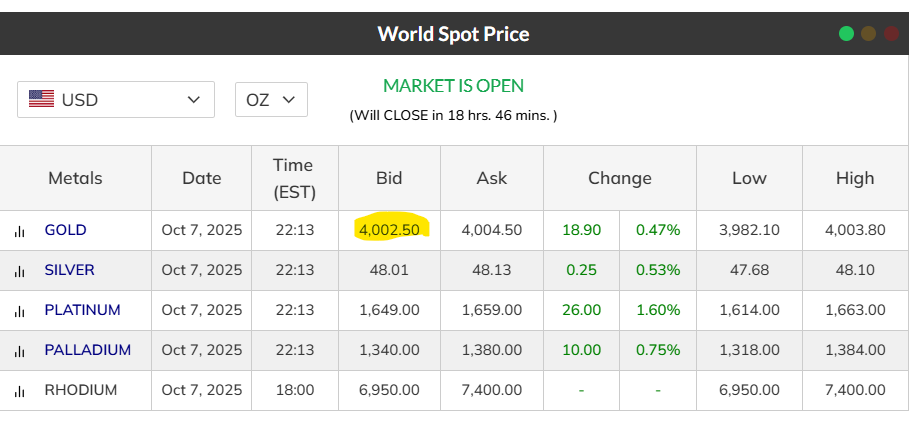
Task: Open the chart icon beside PLATINUM
Action: tap(19, 311)
